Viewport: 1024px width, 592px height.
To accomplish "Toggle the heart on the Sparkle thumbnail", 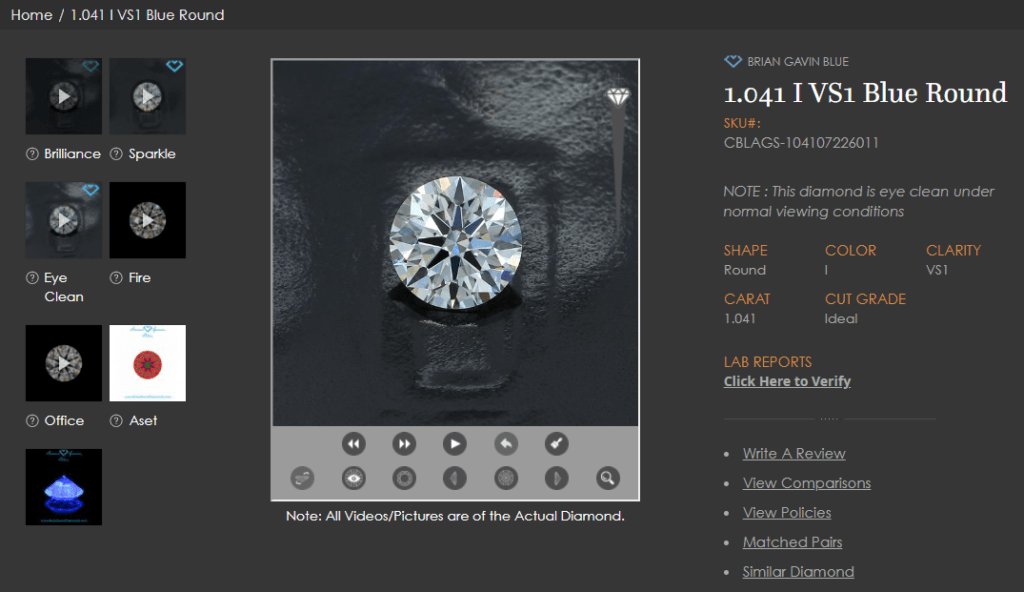I will tap(175, 66).
